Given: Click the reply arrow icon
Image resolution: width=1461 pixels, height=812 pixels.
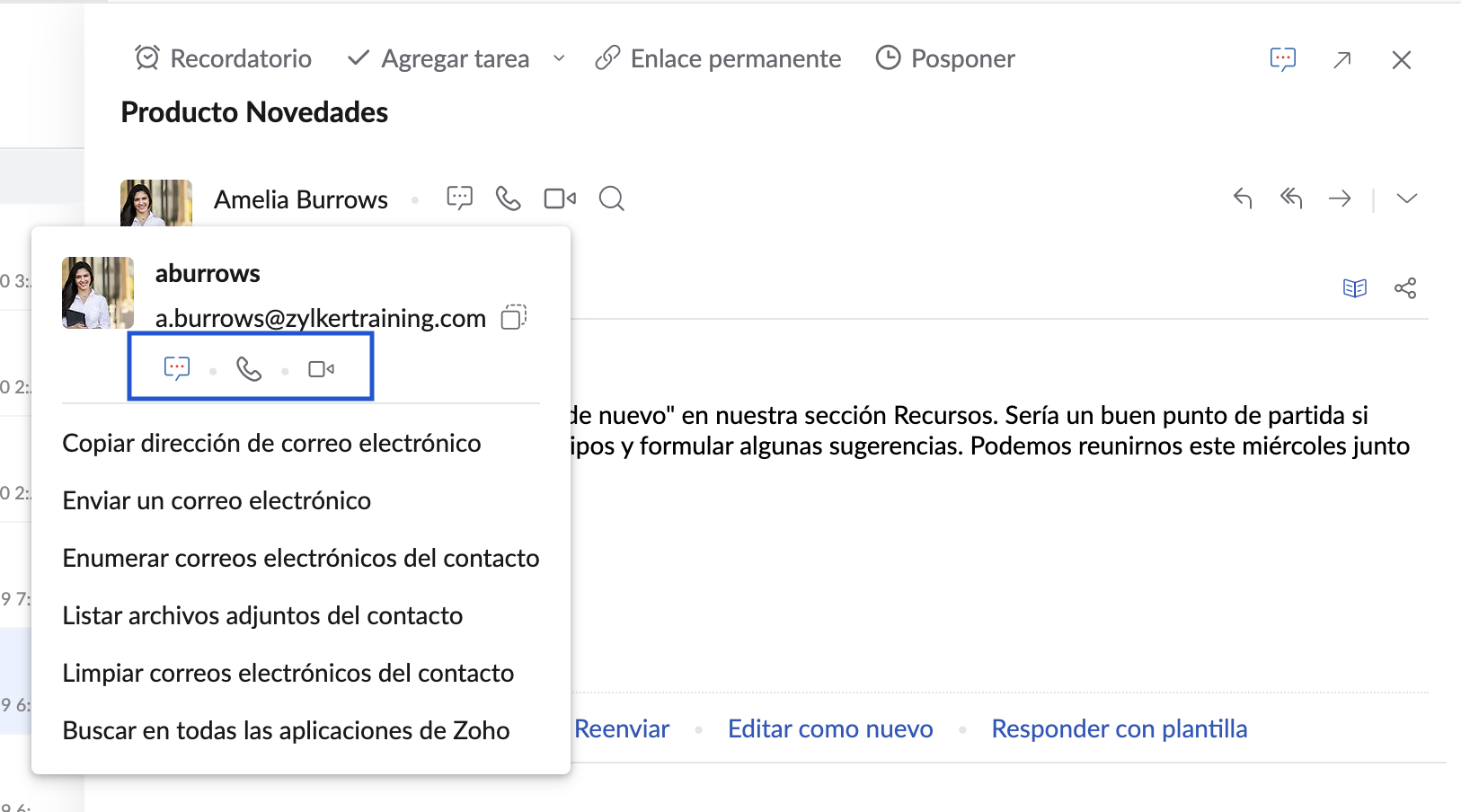Looking at the screenshot, I should (x=1243, y=199).
